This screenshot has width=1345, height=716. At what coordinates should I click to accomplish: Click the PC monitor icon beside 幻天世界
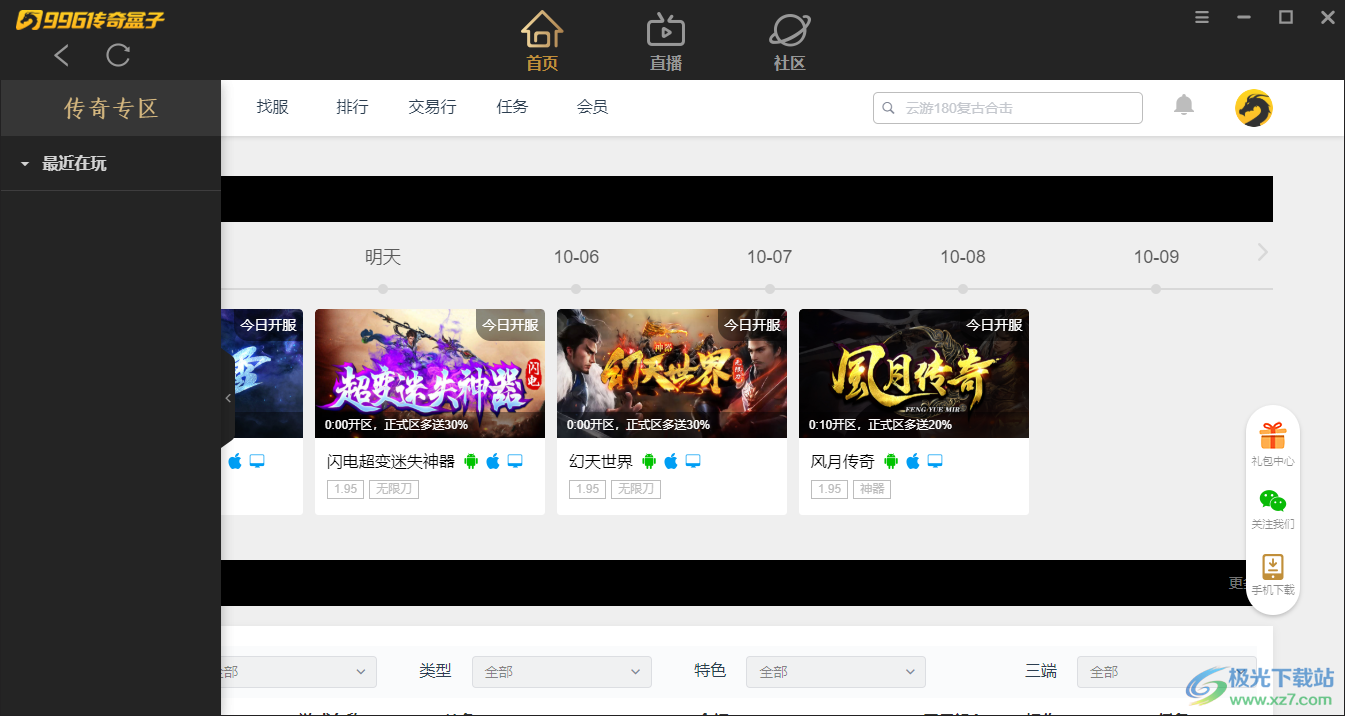pyautogui.click(x=693, y=461)
